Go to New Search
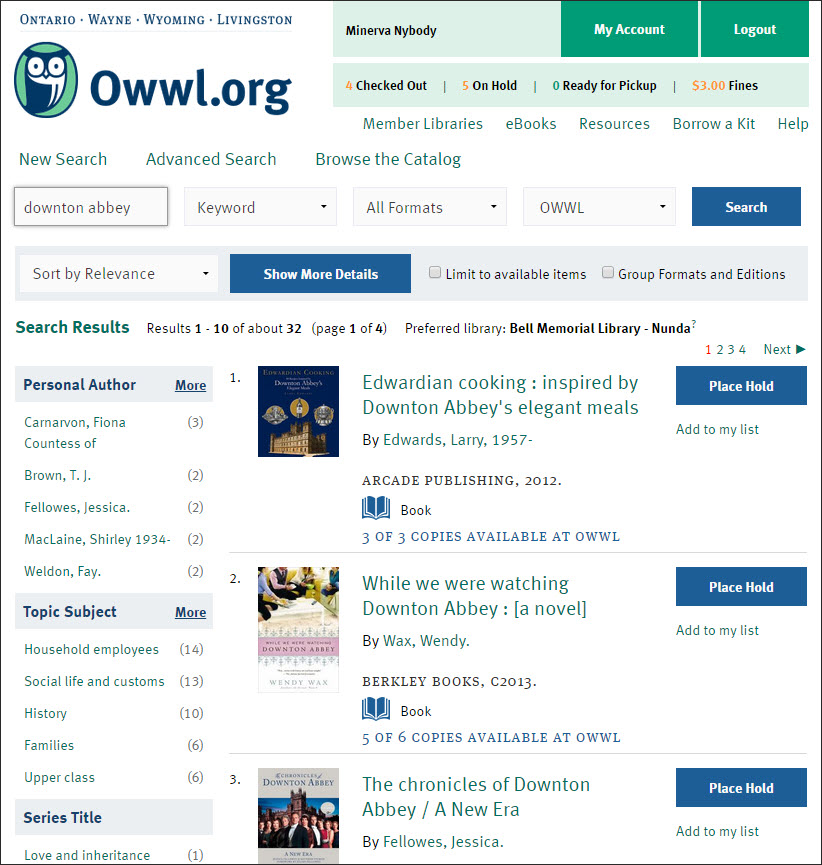The height and width of the screenshot is (865, 822). pyautogui.click(x=63, y=159)
